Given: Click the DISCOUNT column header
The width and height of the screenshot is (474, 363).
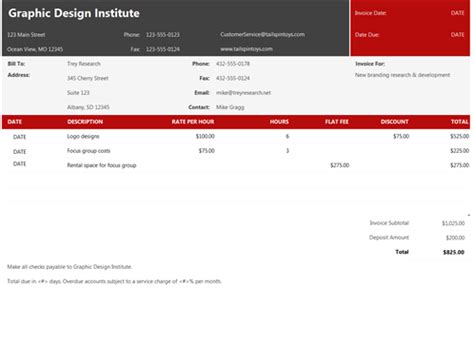Looking at the screenshot, I should click(395, 122).
